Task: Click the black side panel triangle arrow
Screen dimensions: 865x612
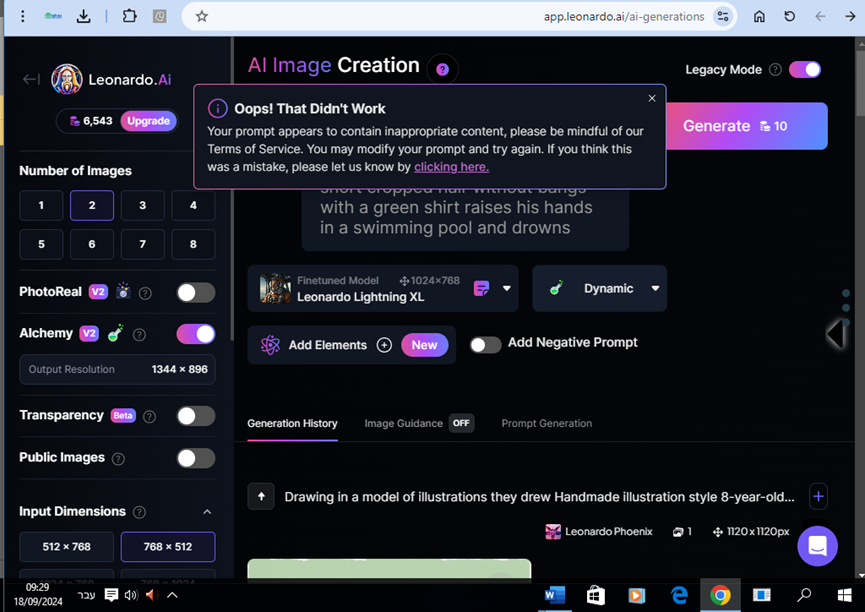Action: point(835,334)
